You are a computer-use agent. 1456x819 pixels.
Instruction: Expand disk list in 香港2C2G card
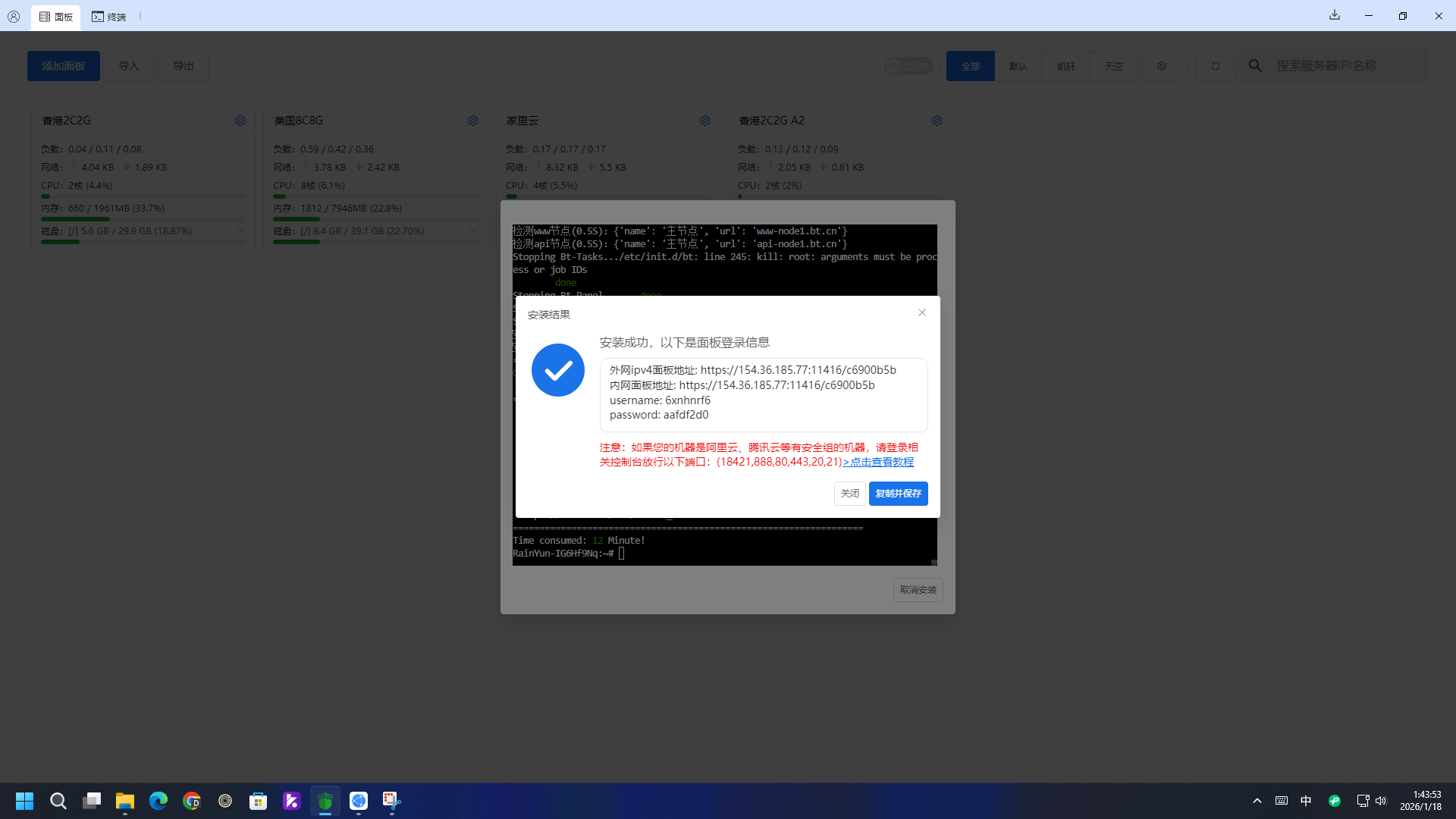click(240, 231)
